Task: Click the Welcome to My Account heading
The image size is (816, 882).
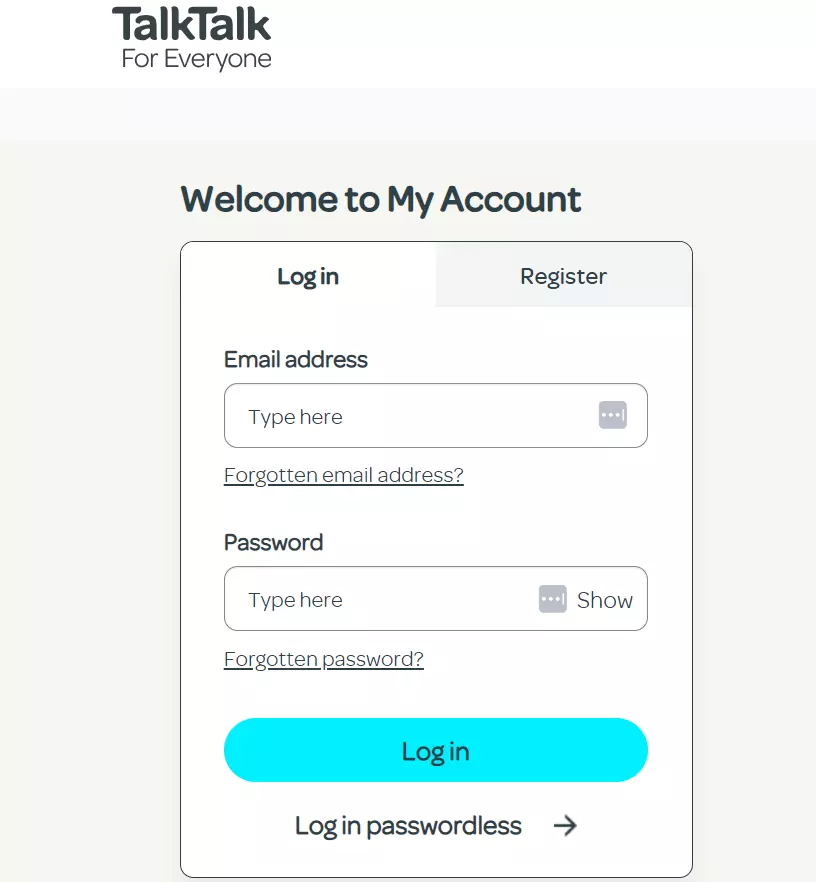Action: 381,199
